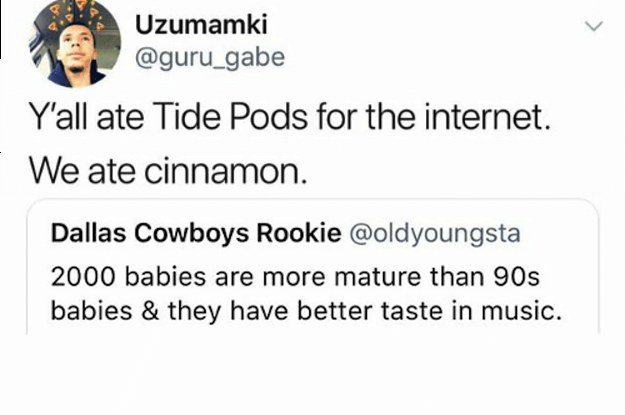Image resolution: width=625 pixels, height=415 pixels.
Task: Select '2000' in the quoted tweet
Action: coord(83,277)
